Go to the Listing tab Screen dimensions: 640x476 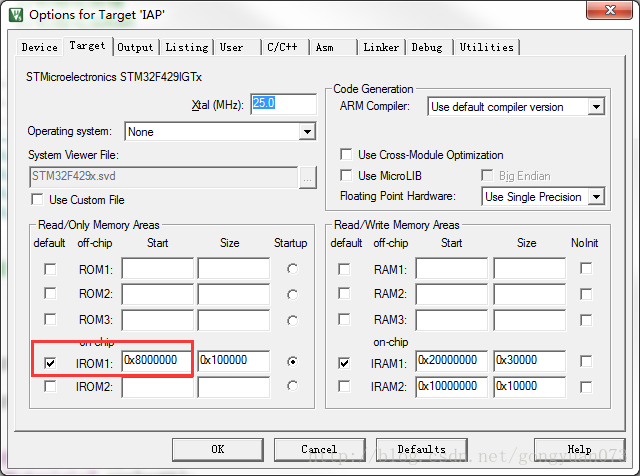click(187, 47)
